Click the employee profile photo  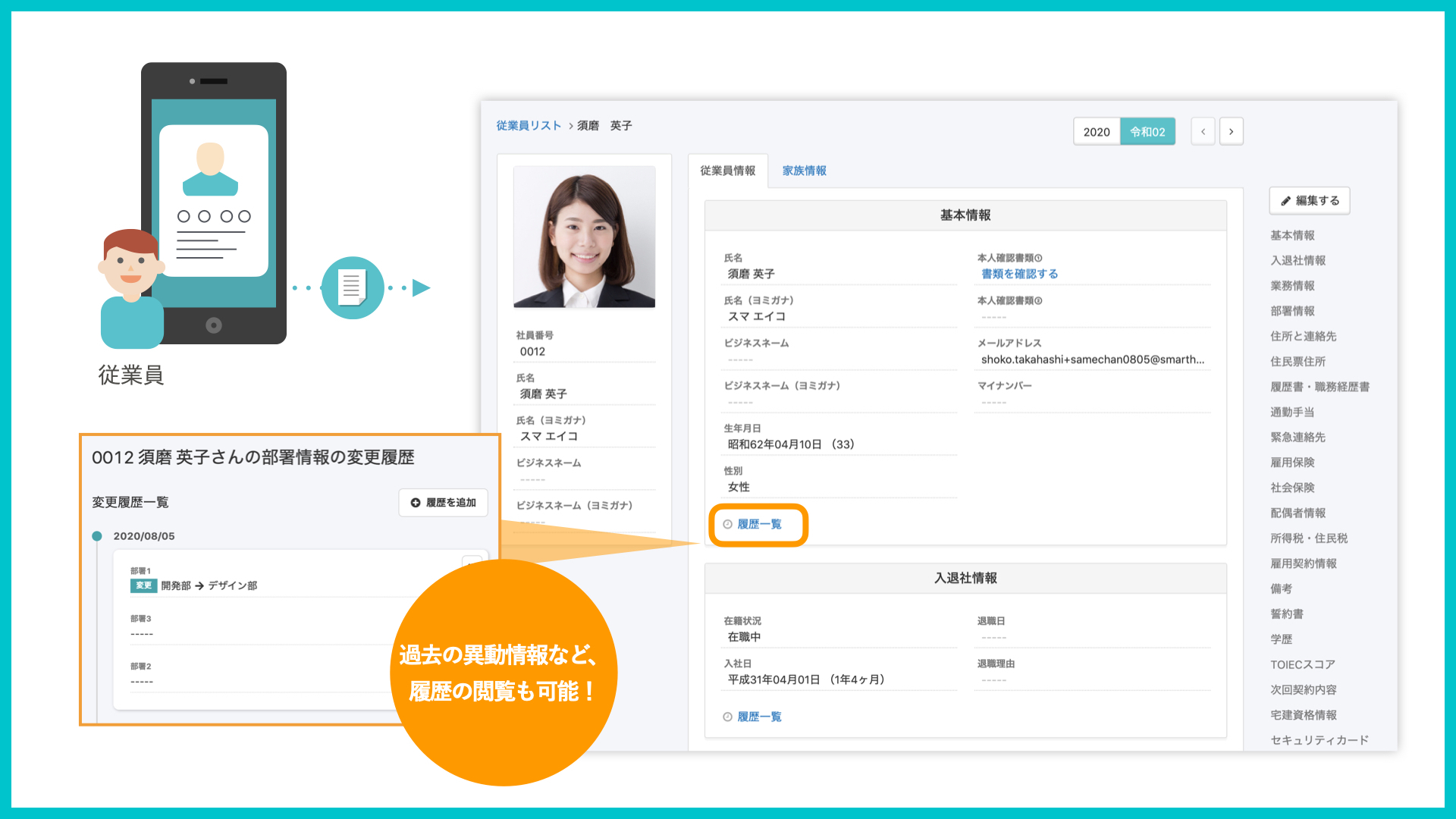point(584,236)
